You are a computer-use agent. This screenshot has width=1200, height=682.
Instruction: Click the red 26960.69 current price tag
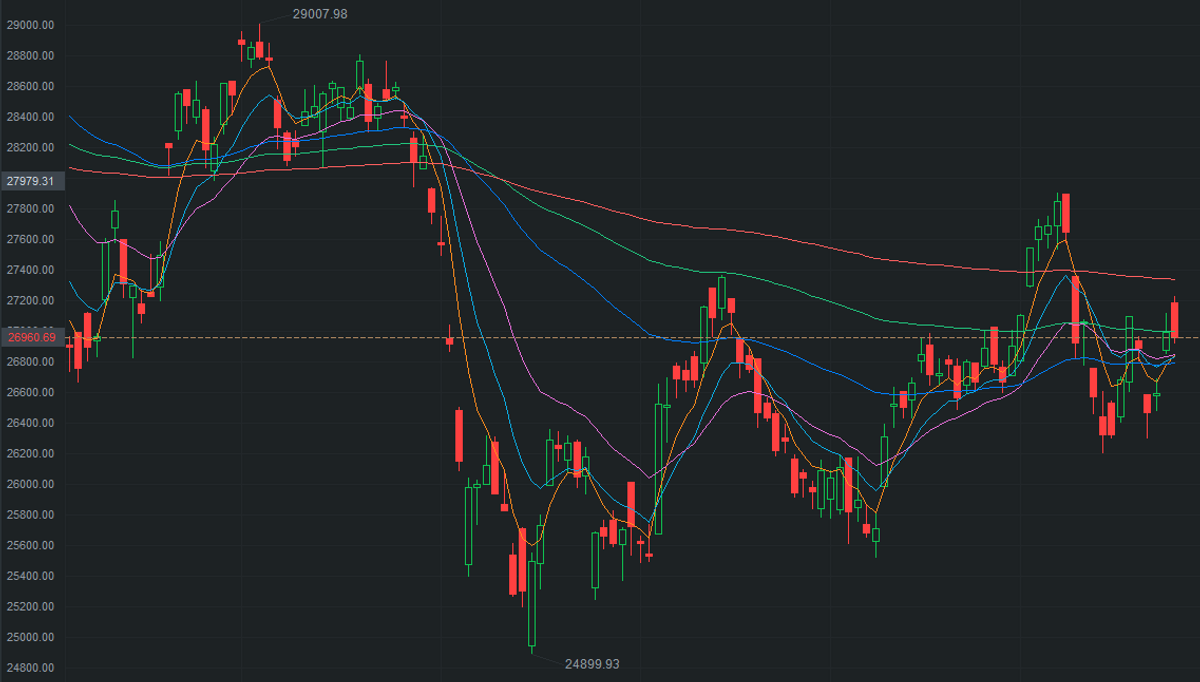pyautogui.click(x=33, y=338)
